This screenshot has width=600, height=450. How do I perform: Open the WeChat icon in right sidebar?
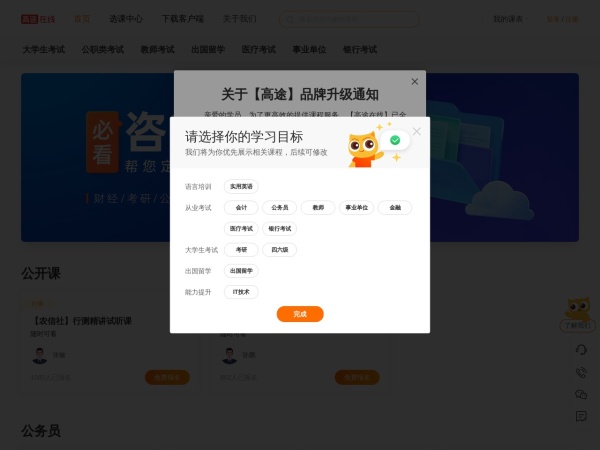[581, 394]
